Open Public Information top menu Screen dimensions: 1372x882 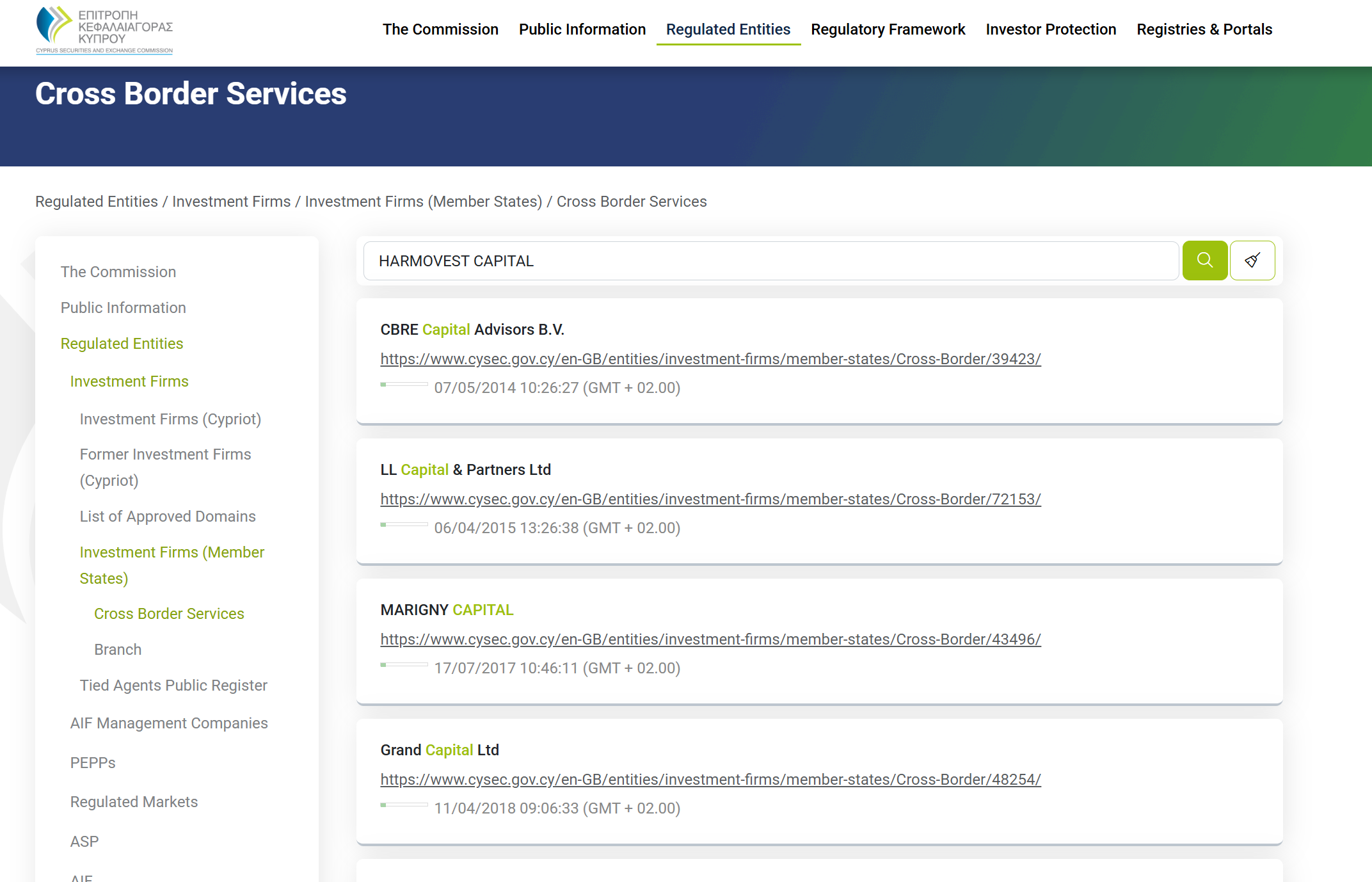582,29
